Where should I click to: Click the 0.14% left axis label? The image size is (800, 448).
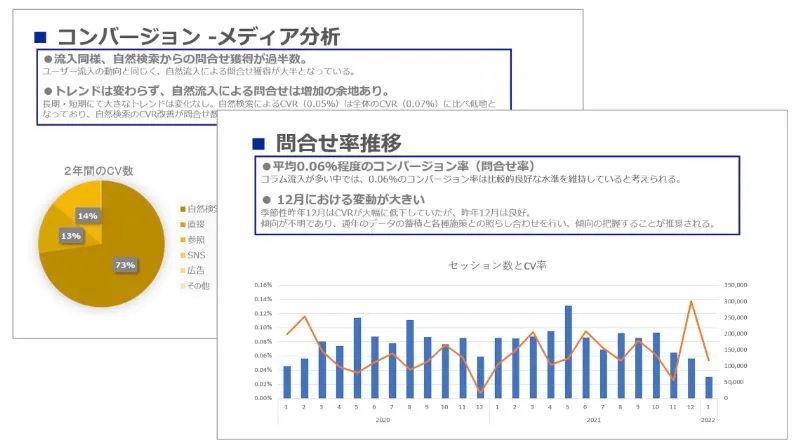point(263,299)
